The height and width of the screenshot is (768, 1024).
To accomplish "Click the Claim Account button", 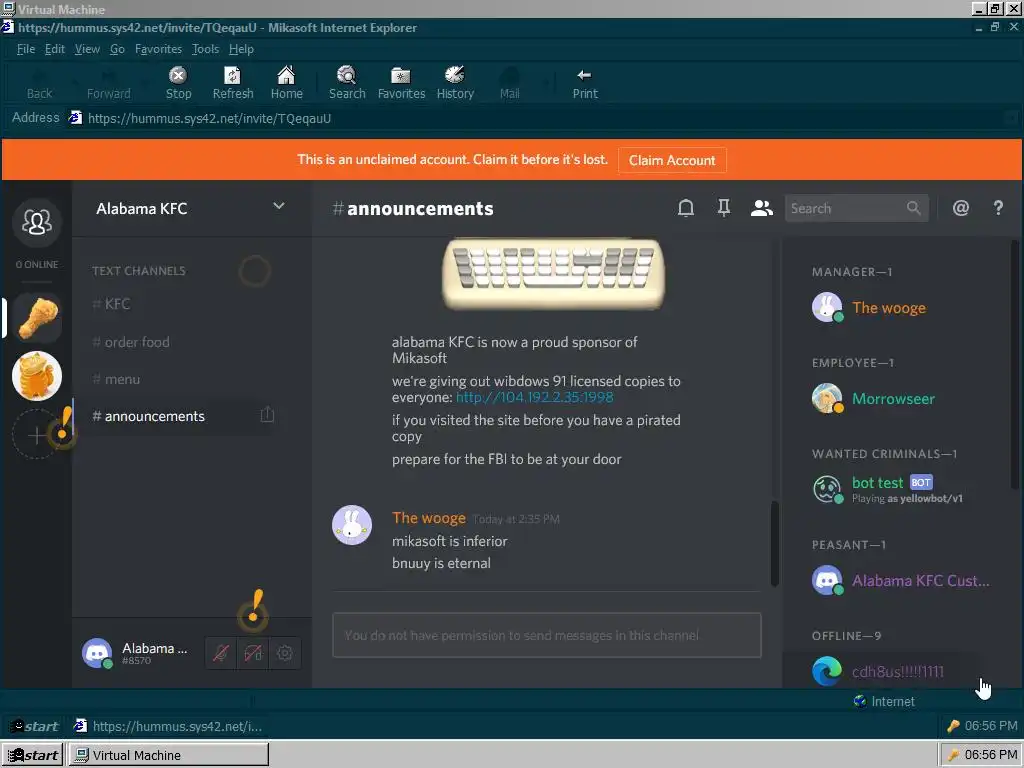I will (x=672, y=160).
